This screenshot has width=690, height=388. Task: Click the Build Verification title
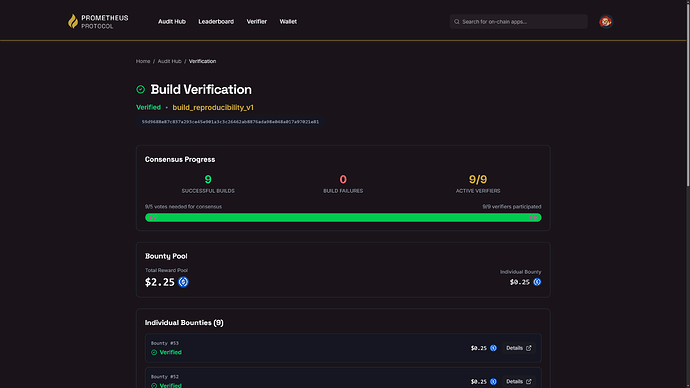(x=201, y=89)
